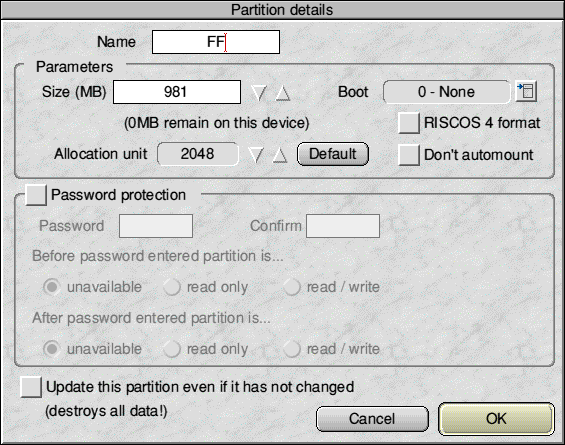Click the Boot field showing 0 - None
The height and width of the screenshot is (445, 565).
tap(447, 92)
